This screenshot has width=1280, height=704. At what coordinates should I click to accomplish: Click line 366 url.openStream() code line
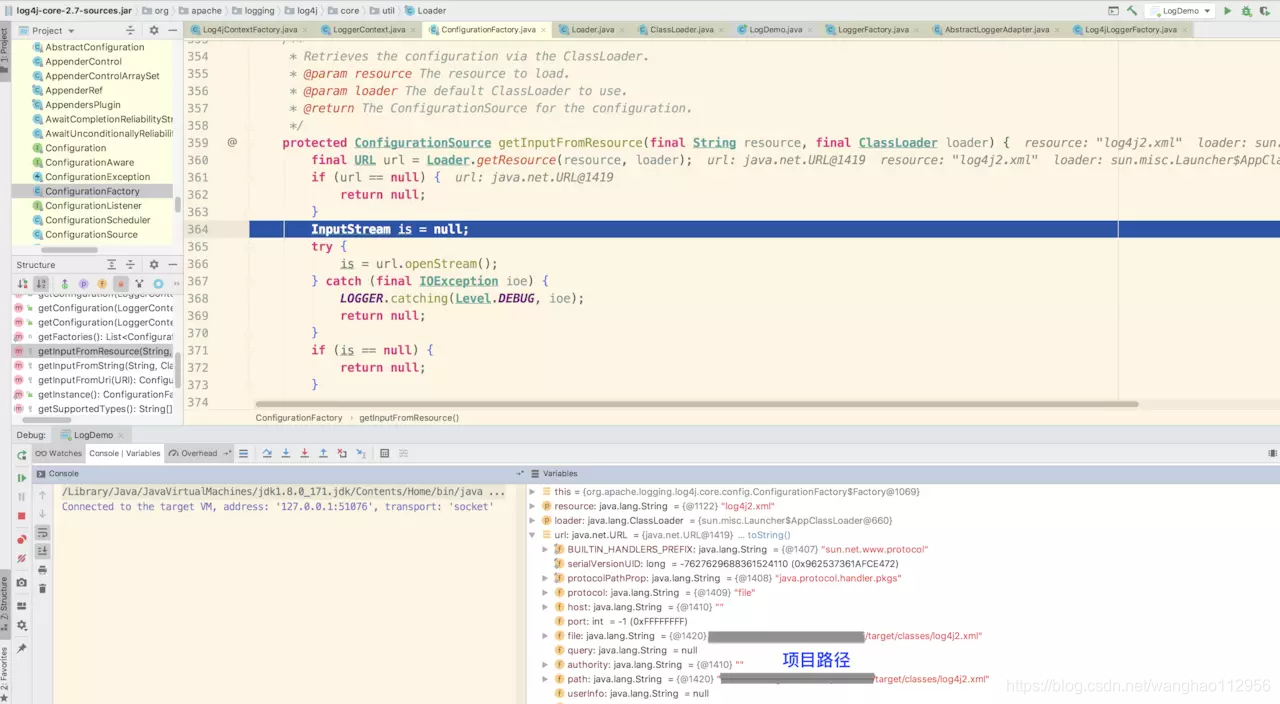(x=418, y=264)
